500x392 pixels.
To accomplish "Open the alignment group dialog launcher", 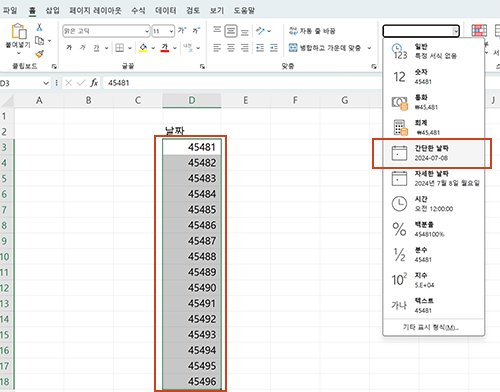I will click(374, 67).
